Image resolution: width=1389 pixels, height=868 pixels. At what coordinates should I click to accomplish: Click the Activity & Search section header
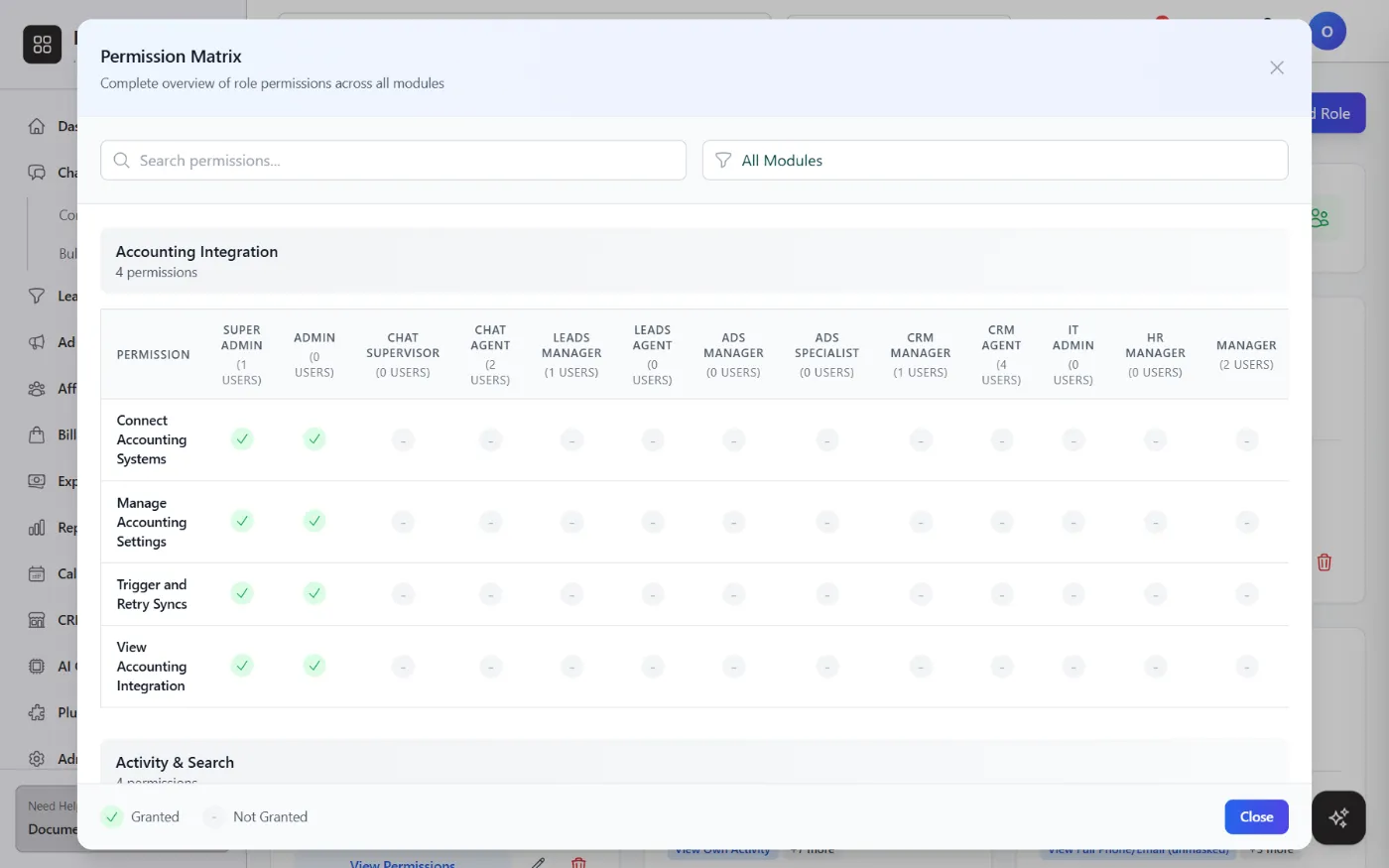[694, 763]
